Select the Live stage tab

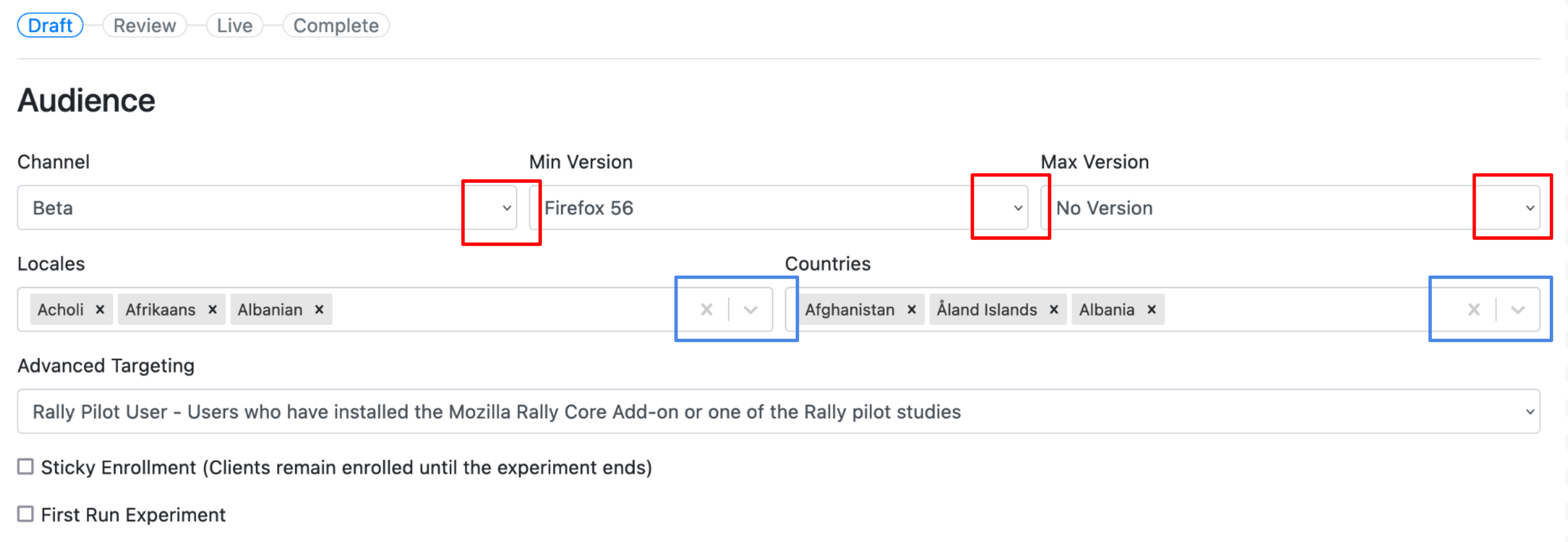tap(234, 25)
